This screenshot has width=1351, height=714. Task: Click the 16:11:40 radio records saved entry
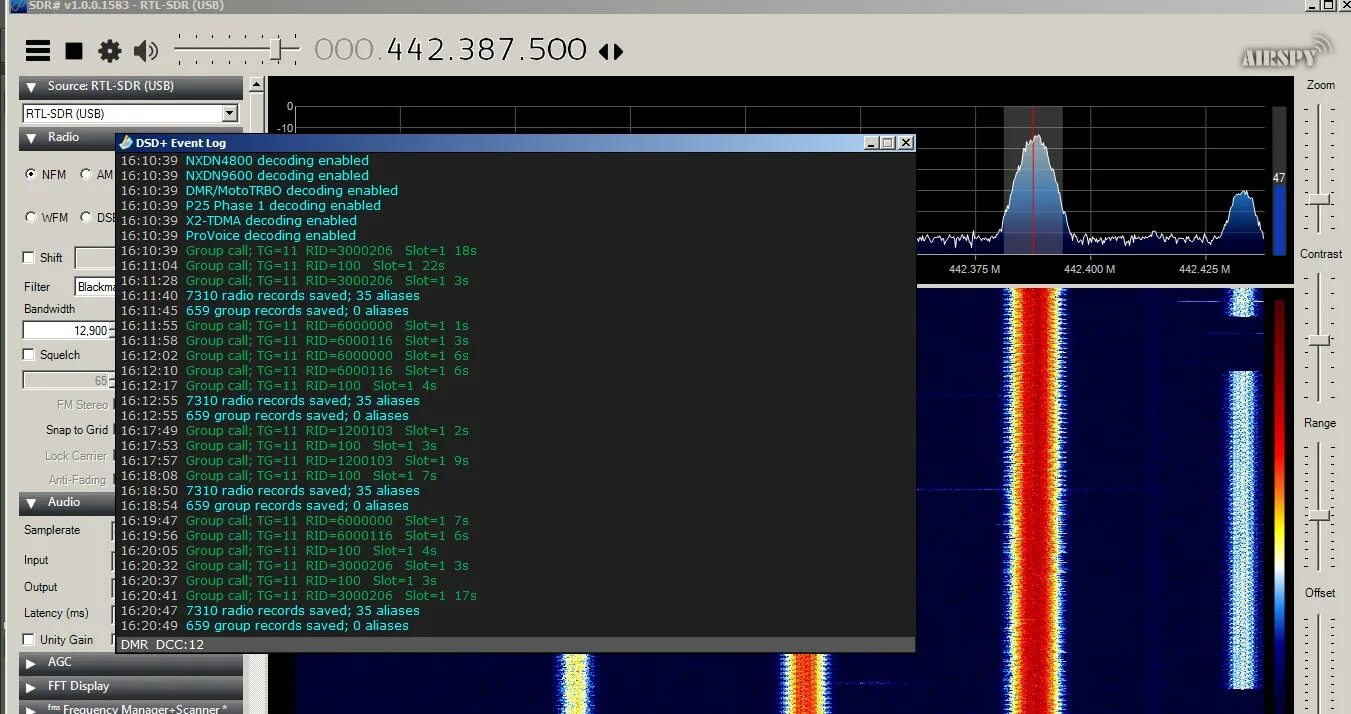click(x=270, y=295)
